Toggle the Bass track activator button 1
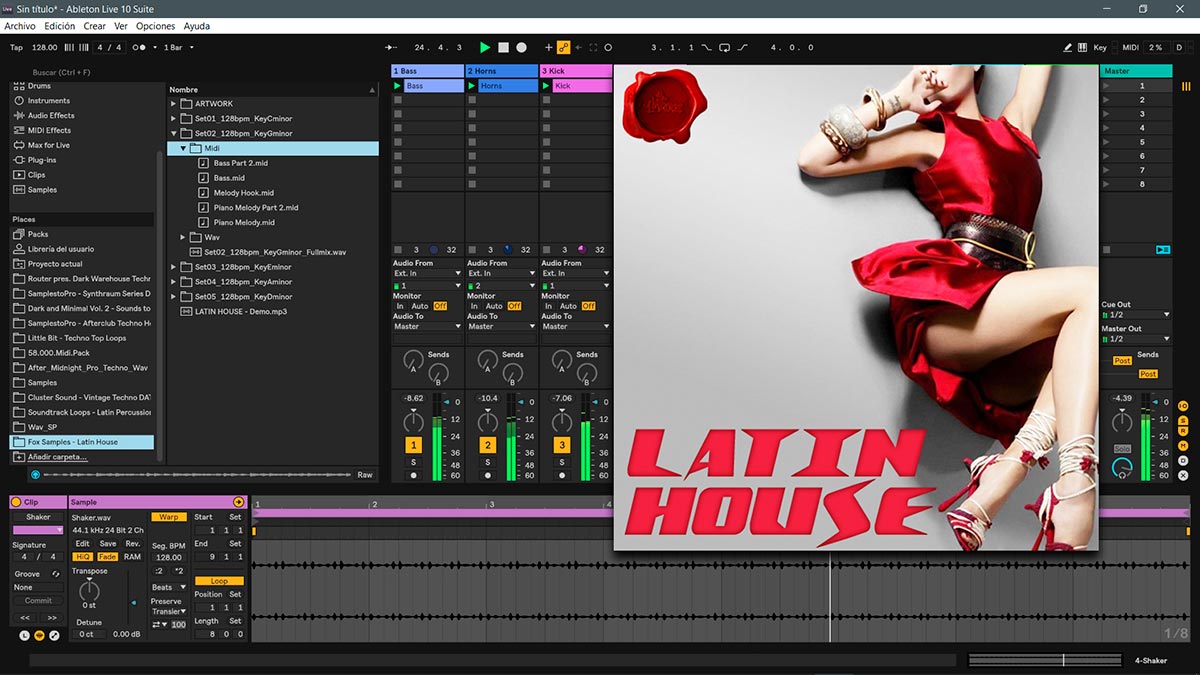1200x675 pixels. click(x=413, y=445)
